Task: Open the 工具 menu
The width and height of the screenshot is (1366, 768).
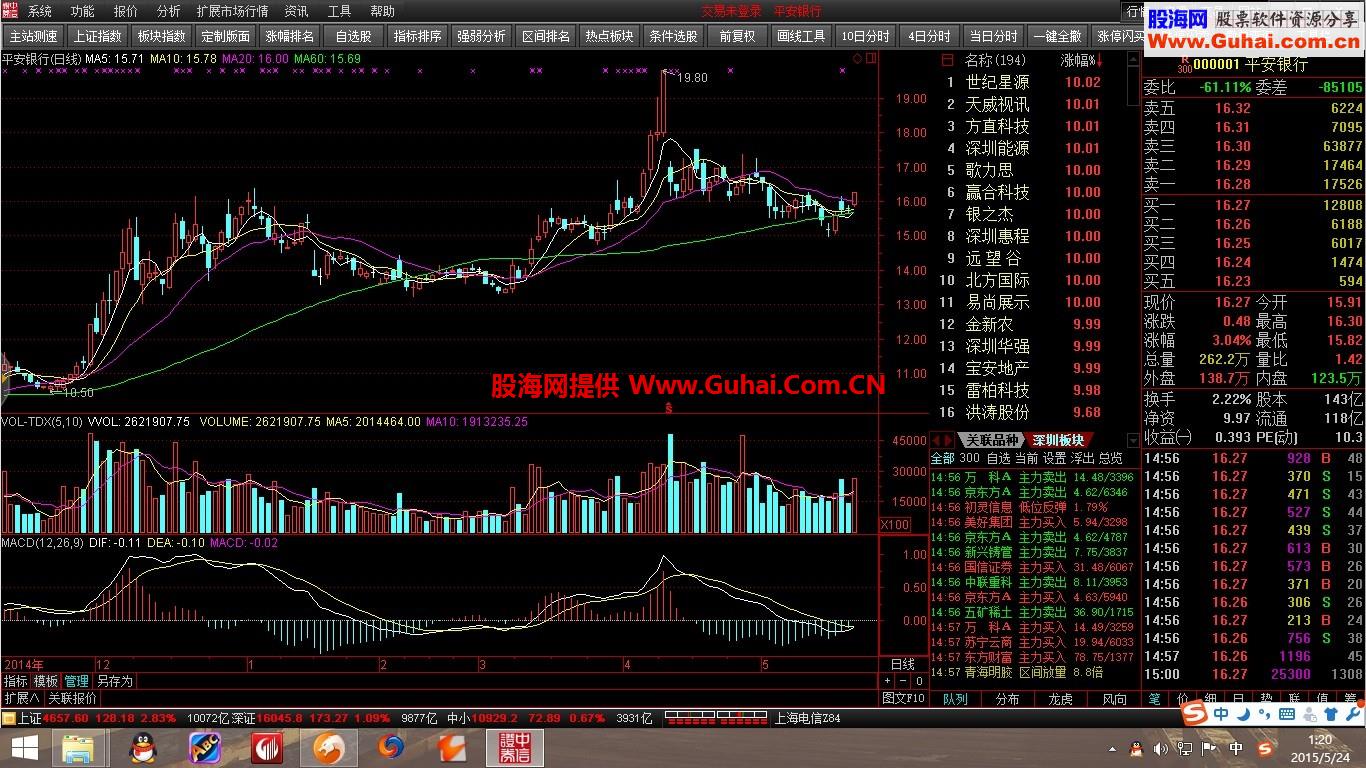Action: 339,12
